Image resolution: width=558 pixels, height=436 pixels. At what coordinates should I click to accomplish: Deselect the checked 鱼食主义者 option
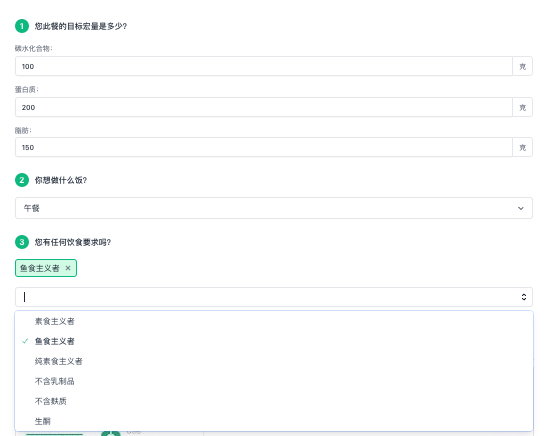point(274,341)
